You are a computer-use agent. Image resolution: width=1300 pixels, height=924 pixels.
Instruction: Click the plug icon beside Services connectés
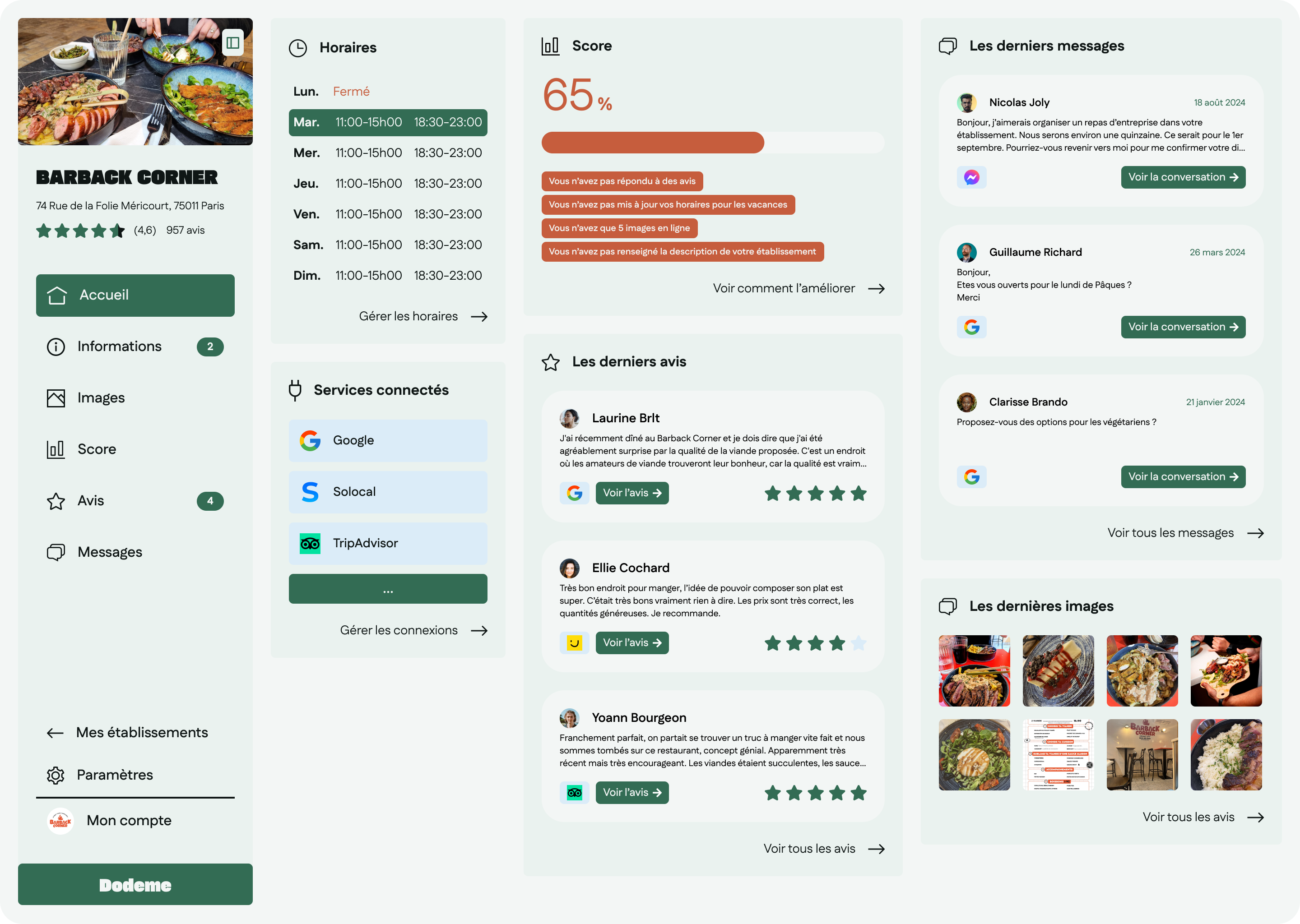click(295, 390)
